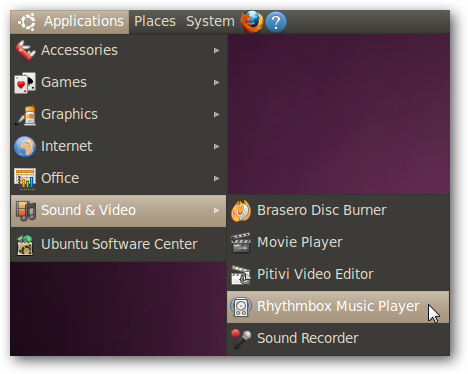Select the Games menu entry text
468x374 pixels.
[x=64, y=82]
